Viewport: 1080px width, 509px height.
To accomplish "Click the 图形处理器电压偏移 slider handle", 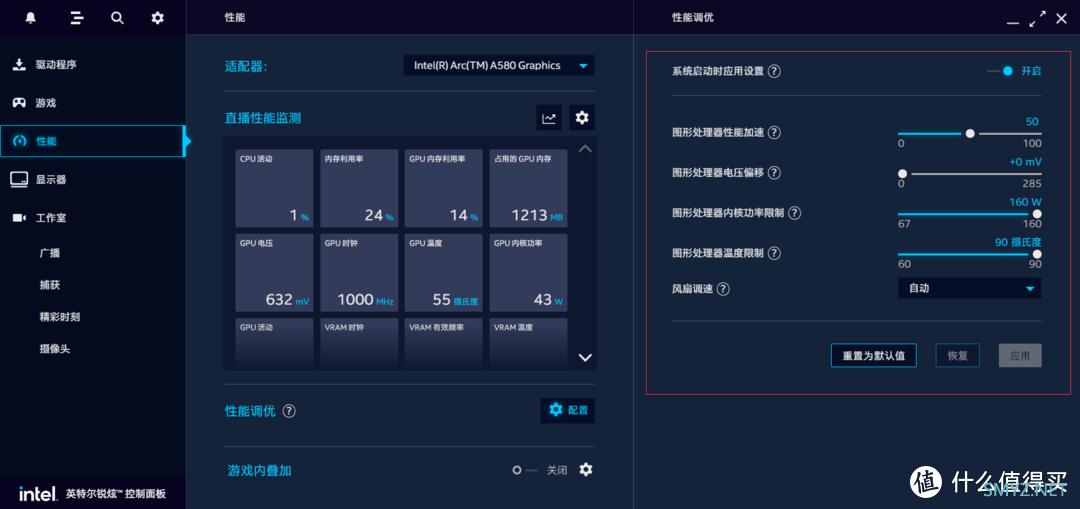I will point(902,174).
